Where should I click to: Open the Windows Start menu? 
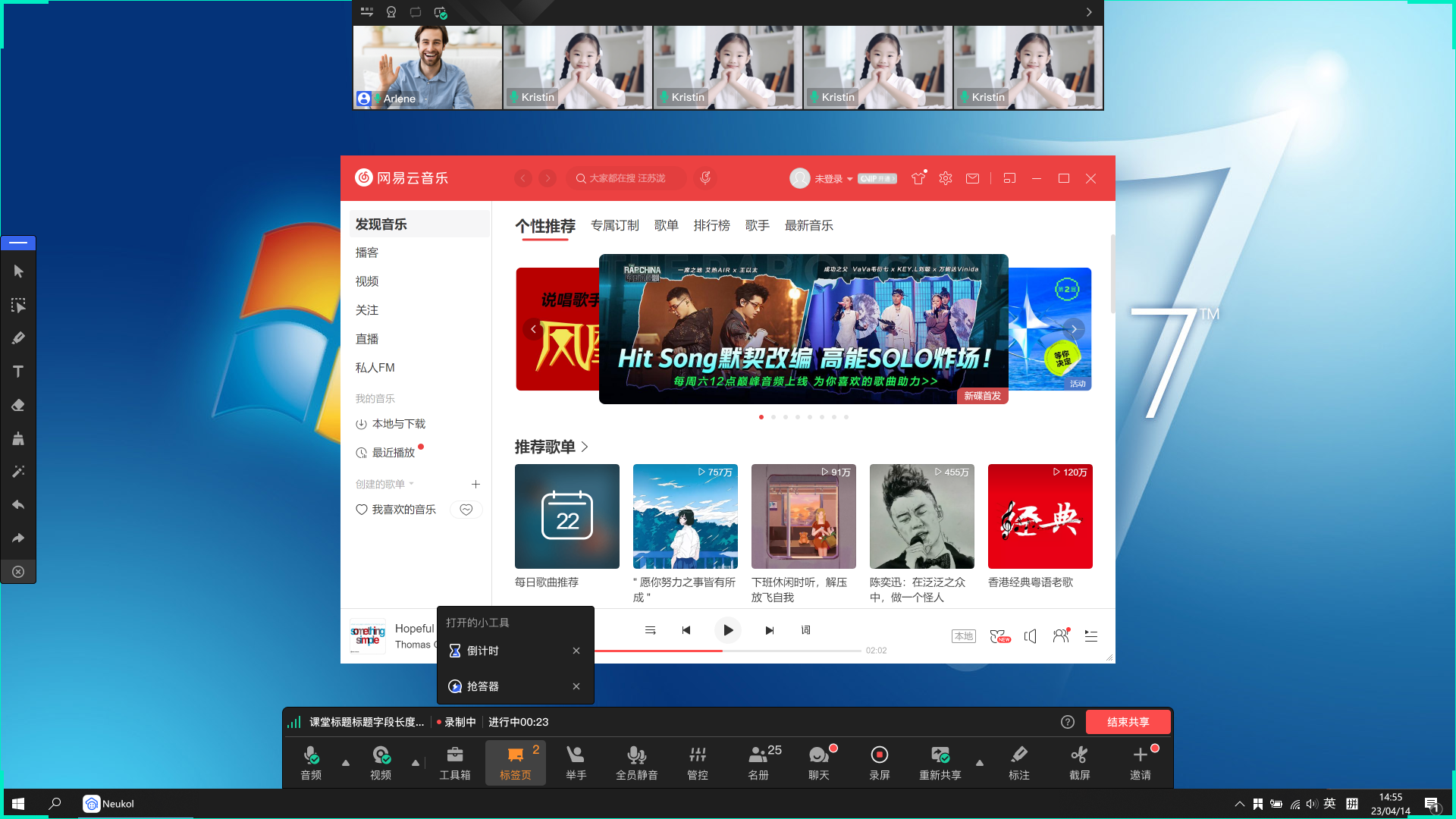[x=18, y=804]
